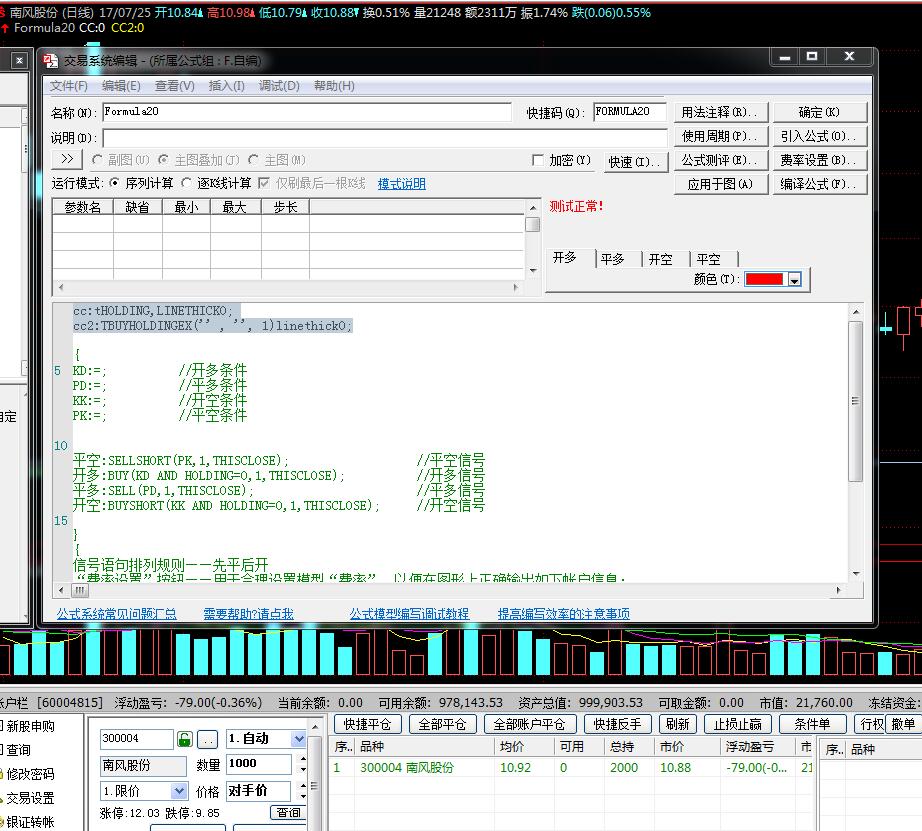Click the 撤单 button

(903, 724)
